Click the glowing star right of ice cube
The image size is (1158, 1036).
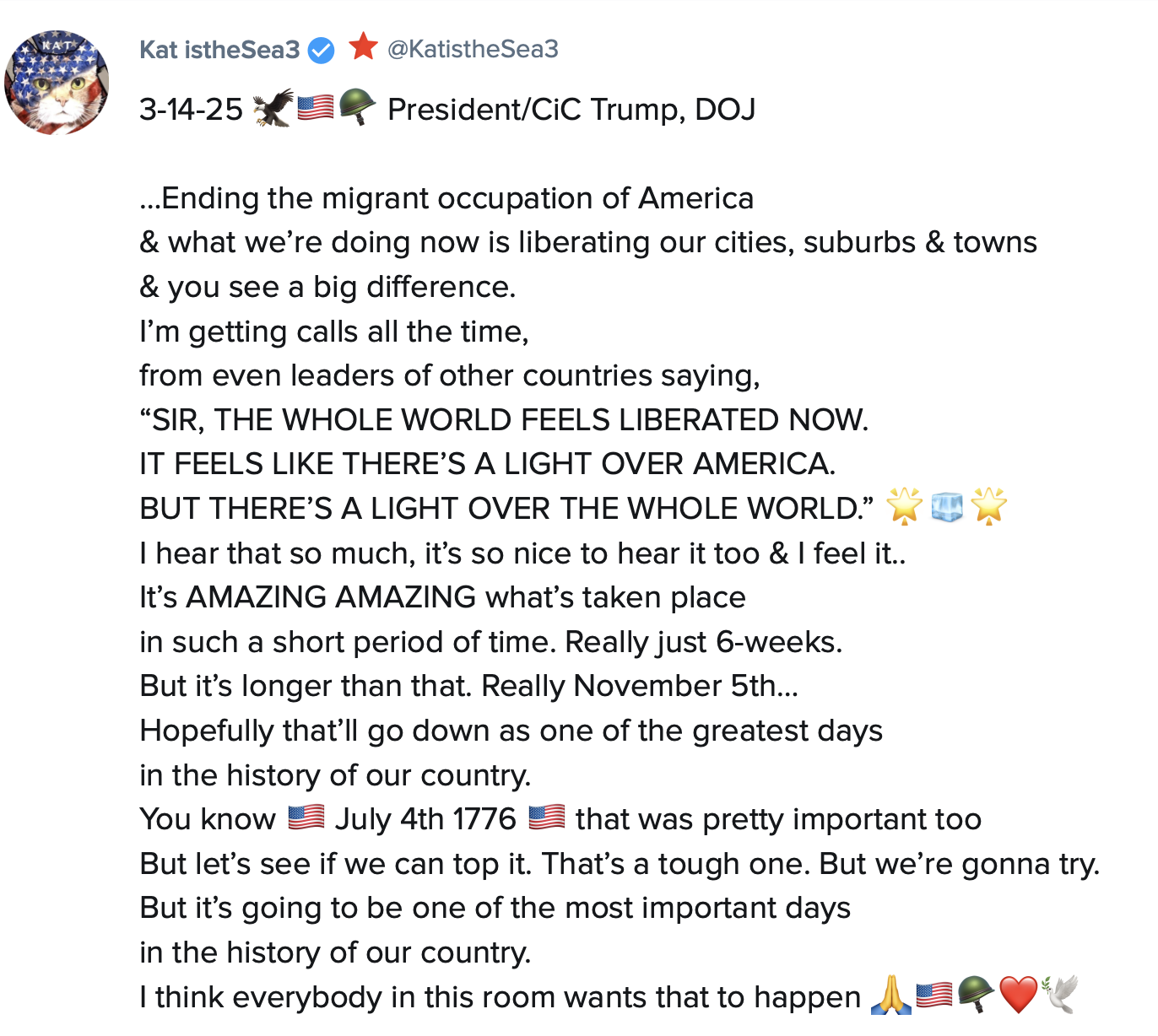point(988,506)
